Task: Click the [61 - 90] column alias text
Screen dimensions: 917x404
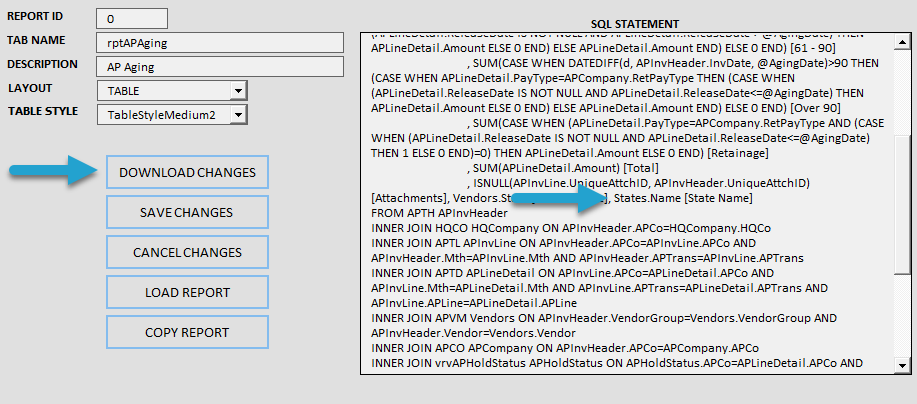Action: pyautogui.click(x=813, y=48)
